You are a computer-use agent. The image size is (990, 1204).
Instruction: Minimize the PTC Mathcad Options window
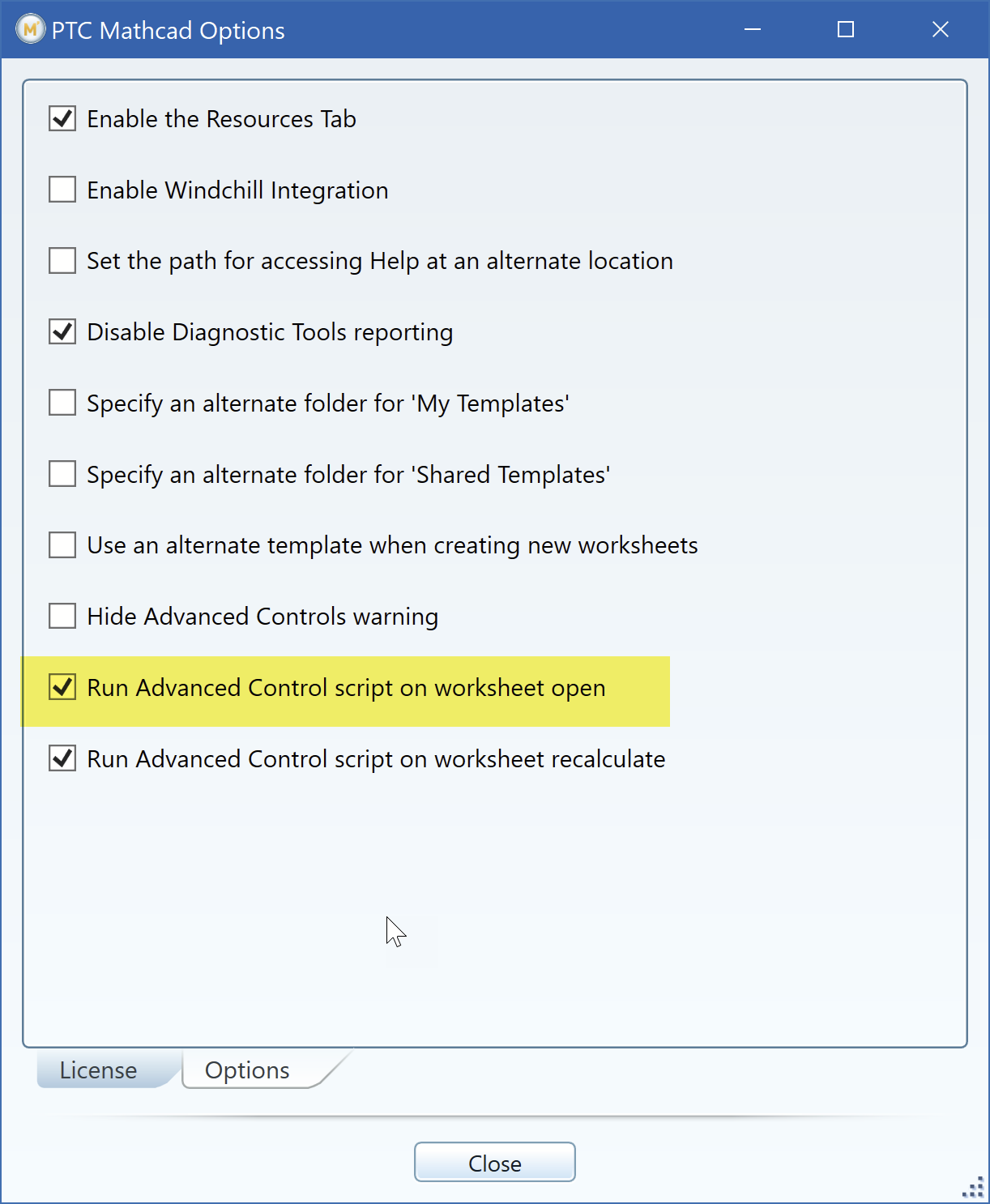click(x=752, y=29)
